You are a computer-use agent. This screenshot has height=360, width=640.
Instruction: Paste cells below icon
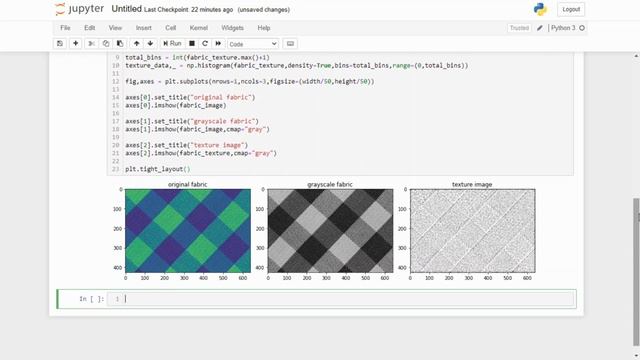click(120, 44)
